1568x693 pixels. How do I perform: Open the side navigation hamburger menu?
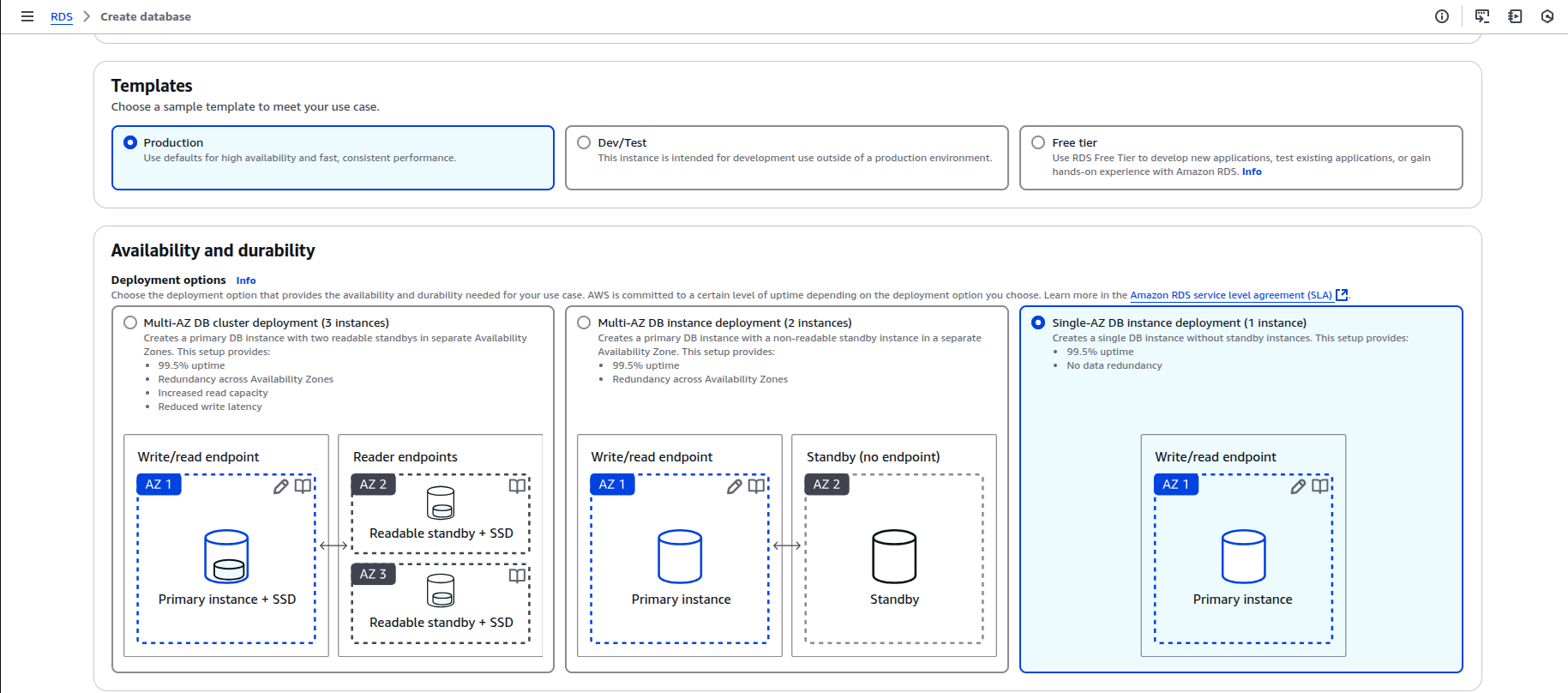pyautogui.click(x=27, y=16)
